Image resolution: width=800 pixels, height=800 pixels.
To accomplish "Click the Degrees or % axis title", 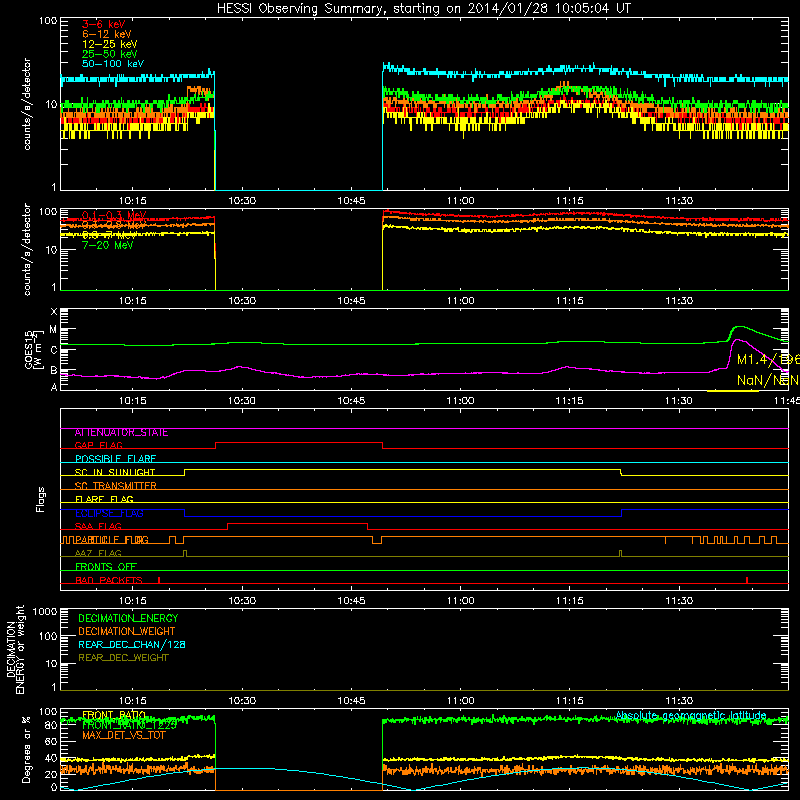I will pos(26,750).
